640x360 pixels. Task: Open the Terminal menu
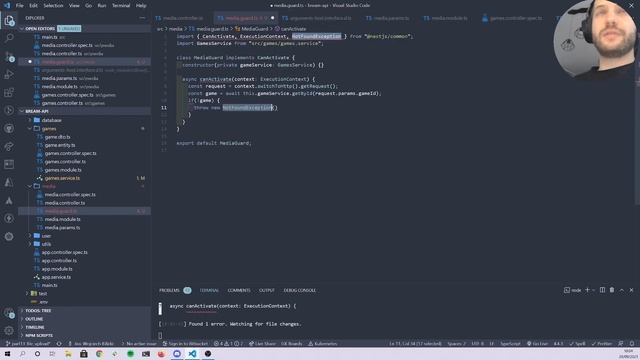(x=121, y=6)
